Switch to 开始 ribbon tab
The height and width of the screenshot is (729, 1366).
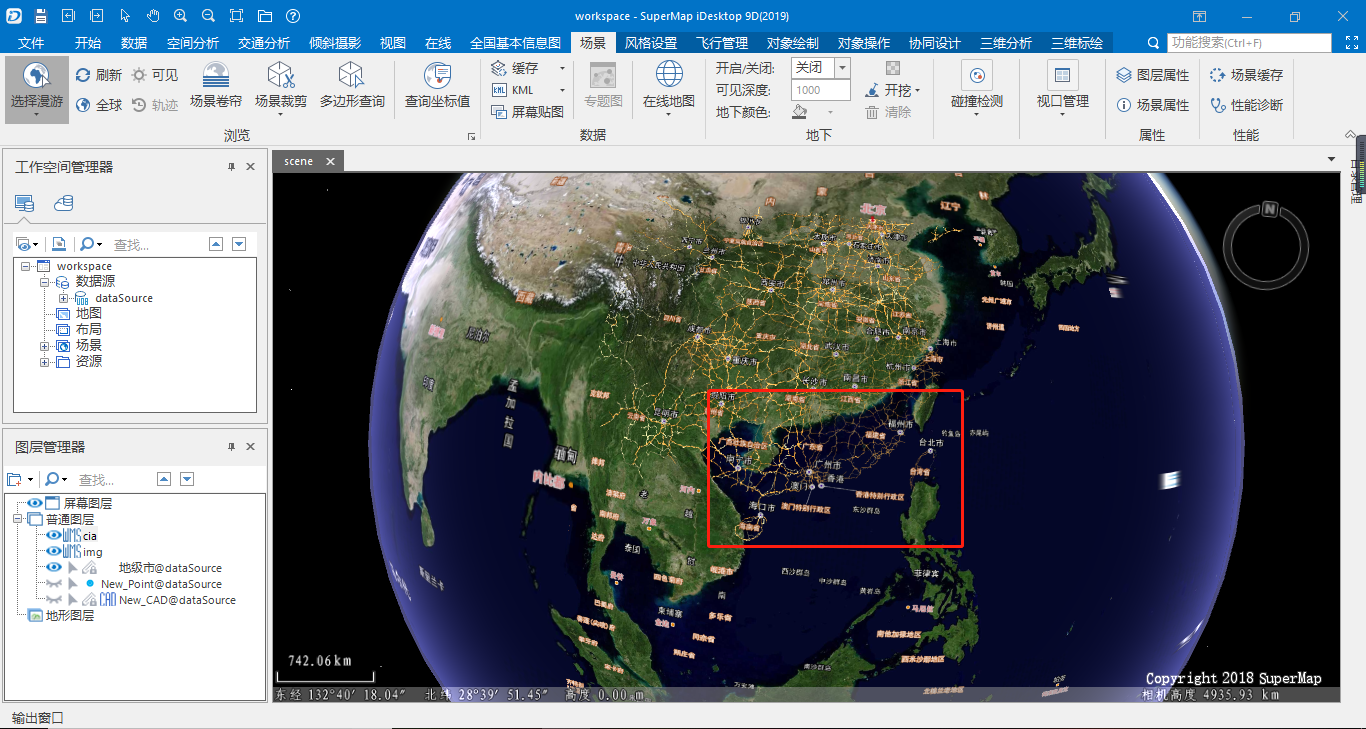coord(88,43)
